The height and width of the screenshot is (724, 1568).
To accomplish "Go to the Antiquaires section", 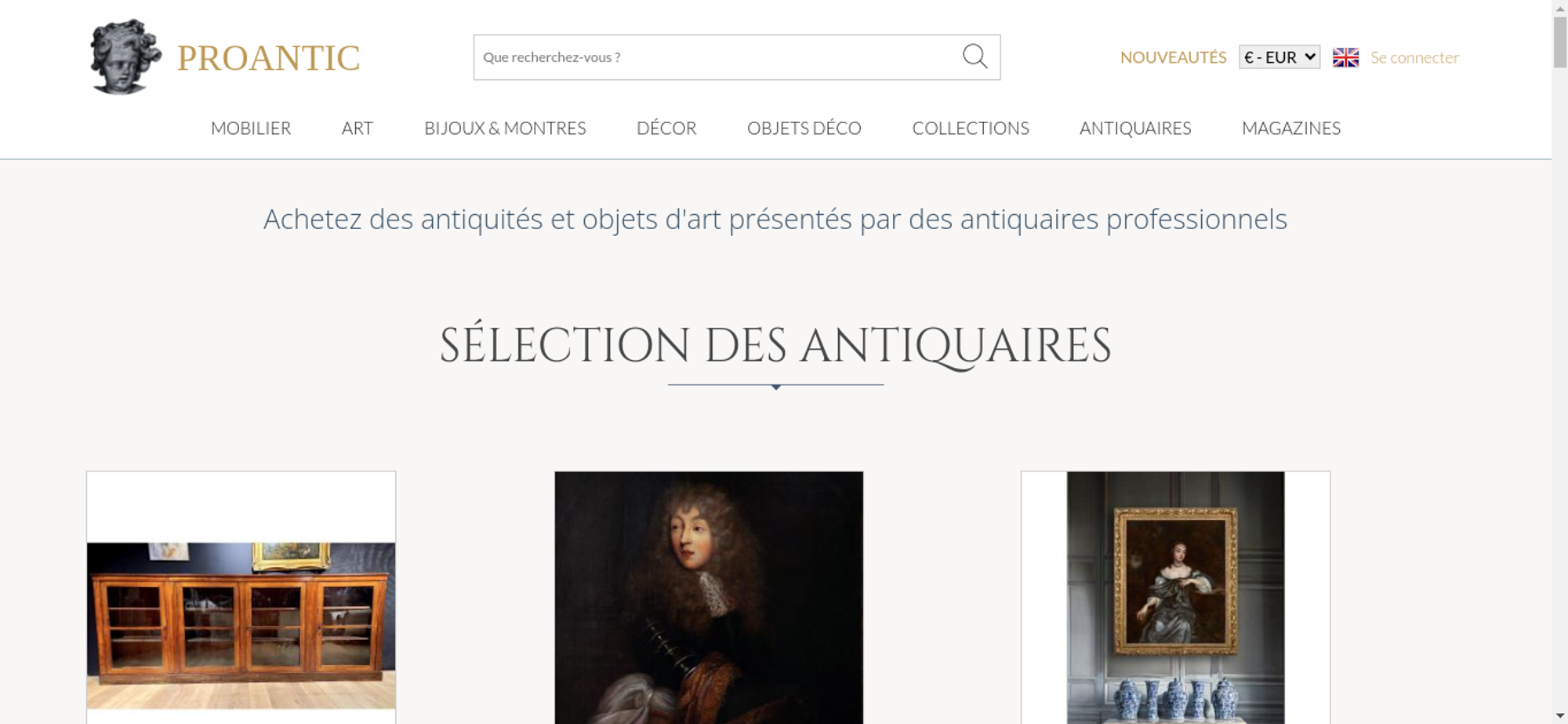I will click(x=1135, y=128).
